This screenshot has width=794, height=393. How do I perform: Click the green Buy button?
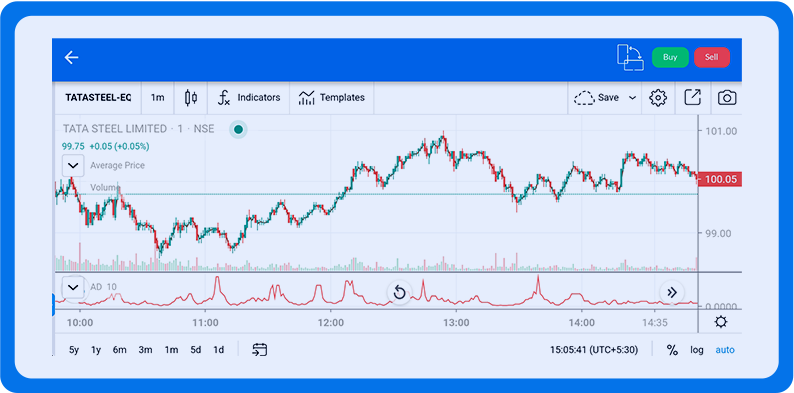[670, 57]
